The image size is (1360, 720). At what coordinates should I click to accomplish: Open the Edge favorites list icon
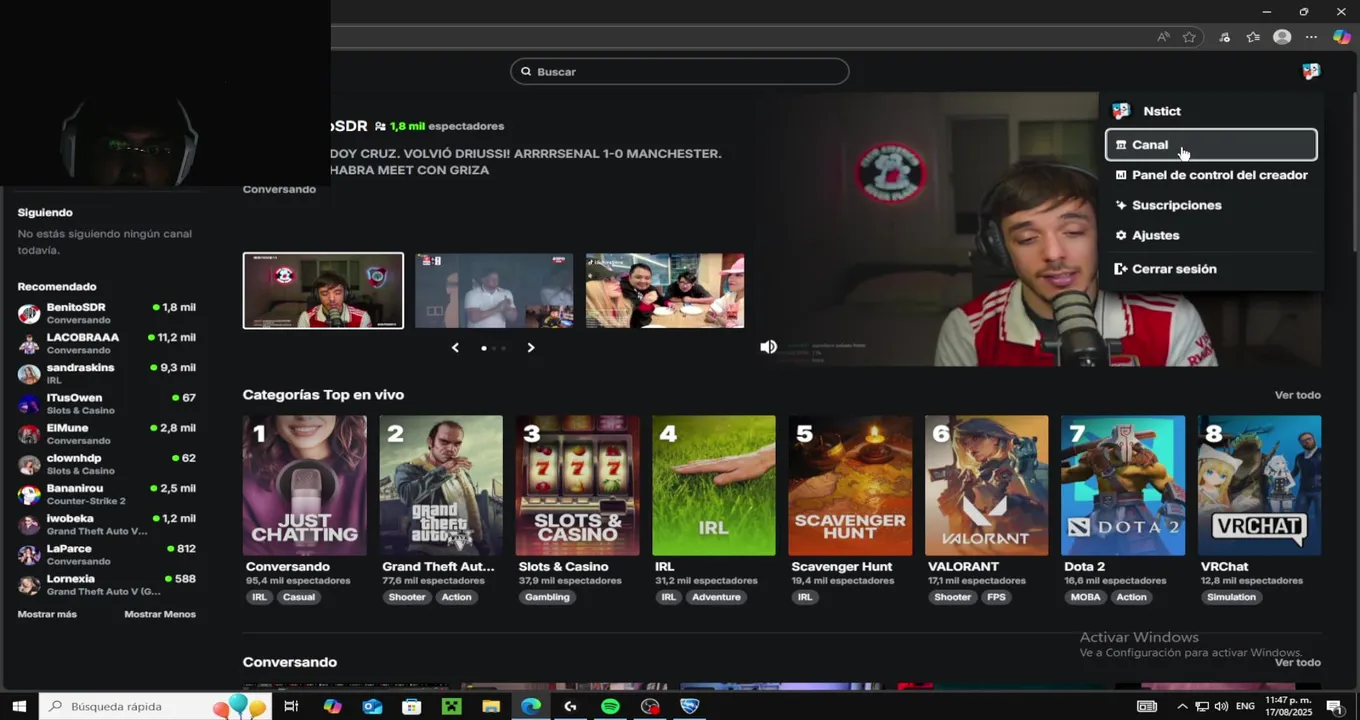coord(1253,37)
